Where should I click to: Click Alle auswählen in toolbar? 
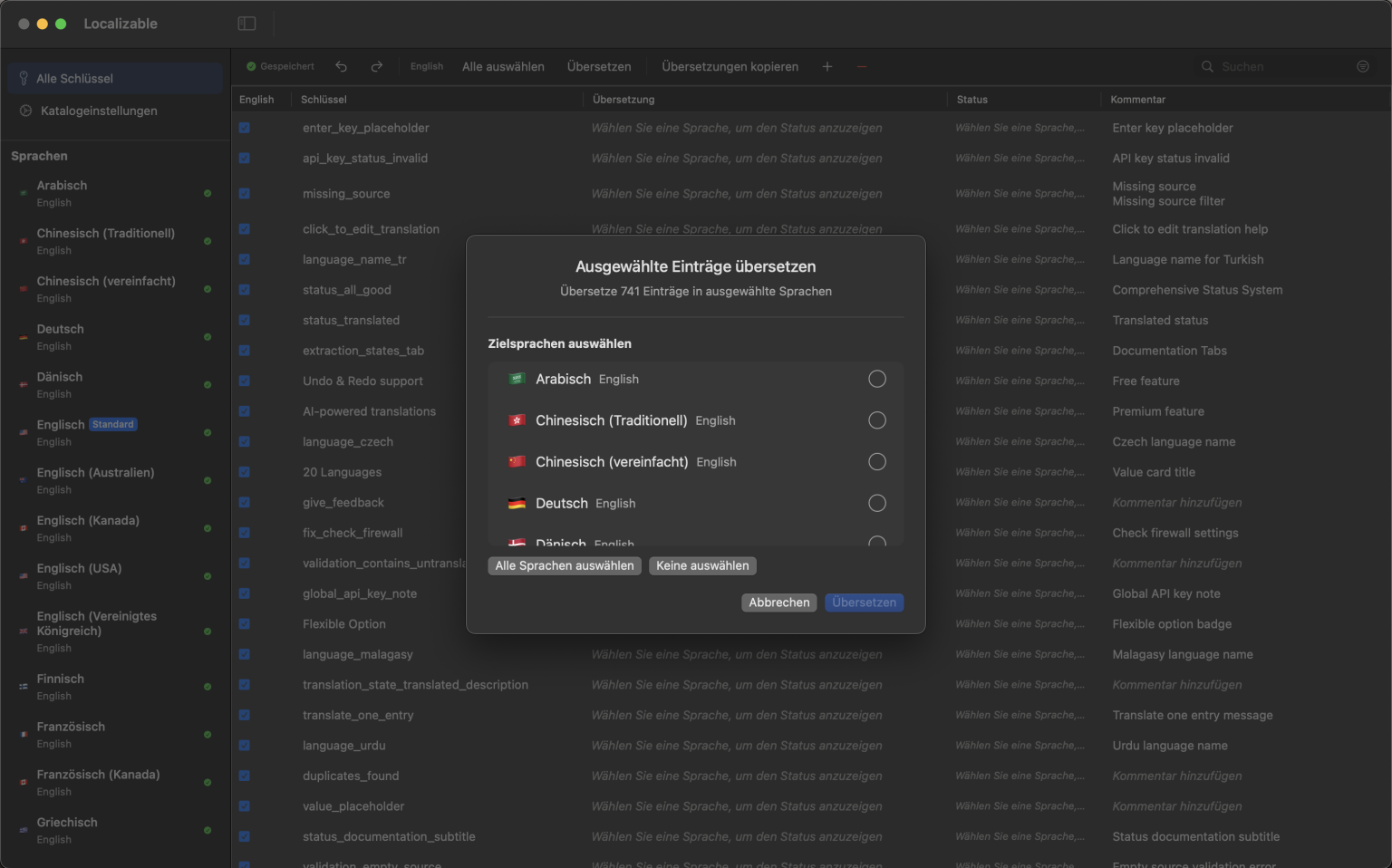point(503,66)
